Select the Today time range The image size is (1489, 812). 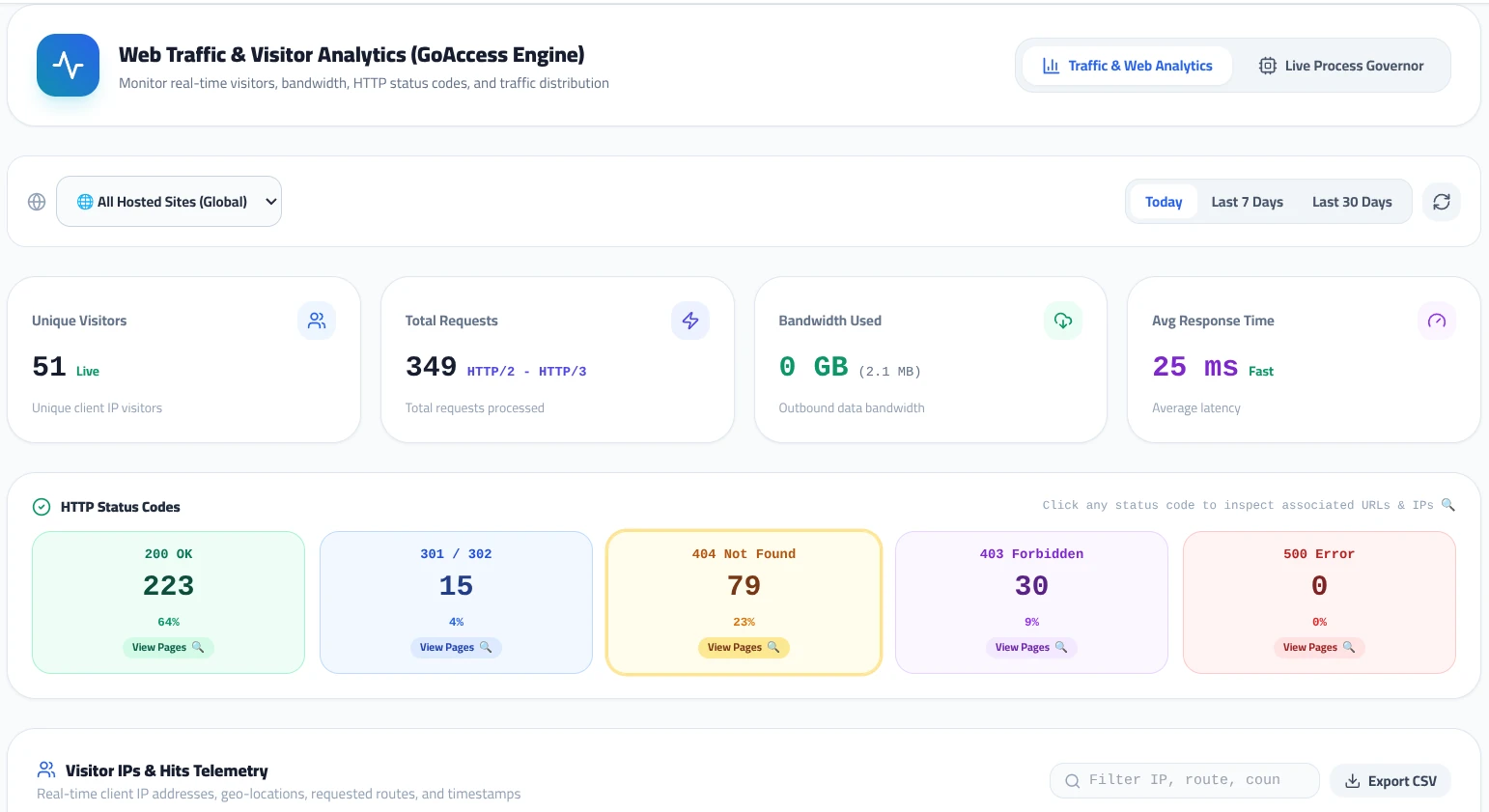tap(1164, 202)
